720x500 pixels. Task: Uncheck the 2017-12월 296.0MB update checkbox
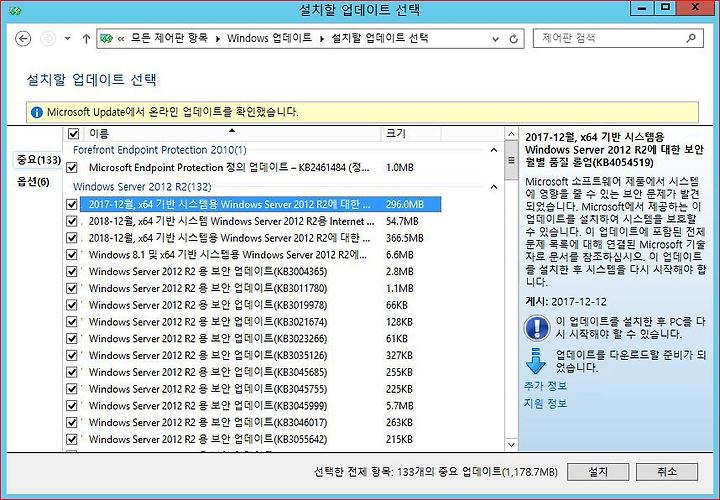pos(72,204)
